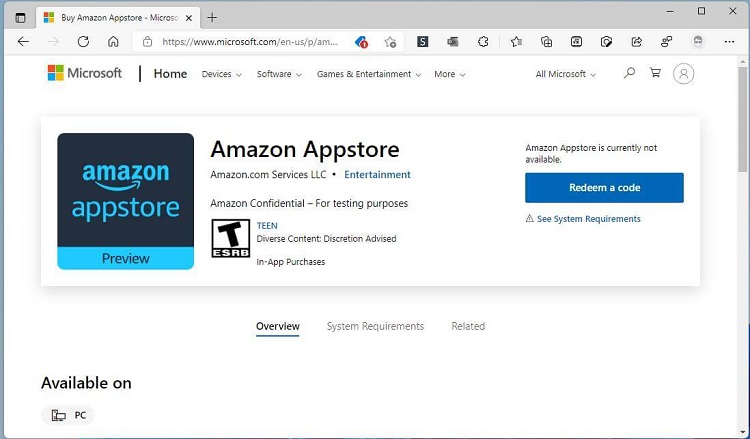Click the page vertical scrollbar thumb
Image resolution: width=750 pixels, height=439 pixels.
click(742, 120)
